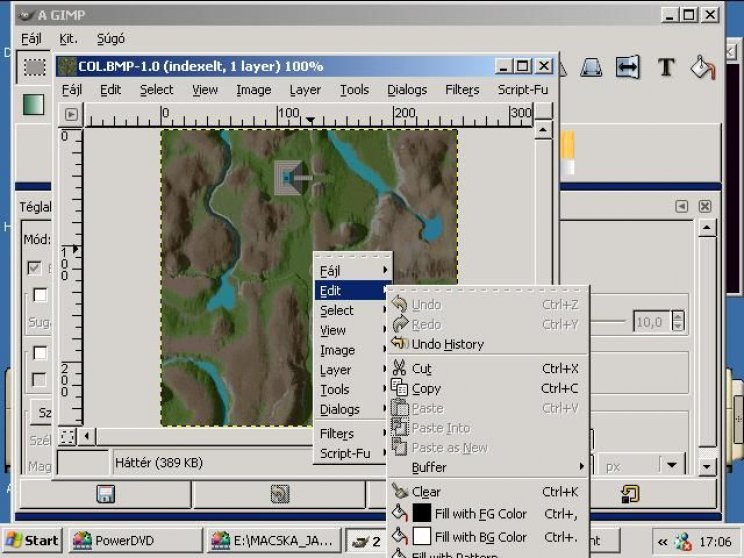The image size is (744, 558).
Task: Open Script-Fu in the image window menubar
Action: point(522,90)
